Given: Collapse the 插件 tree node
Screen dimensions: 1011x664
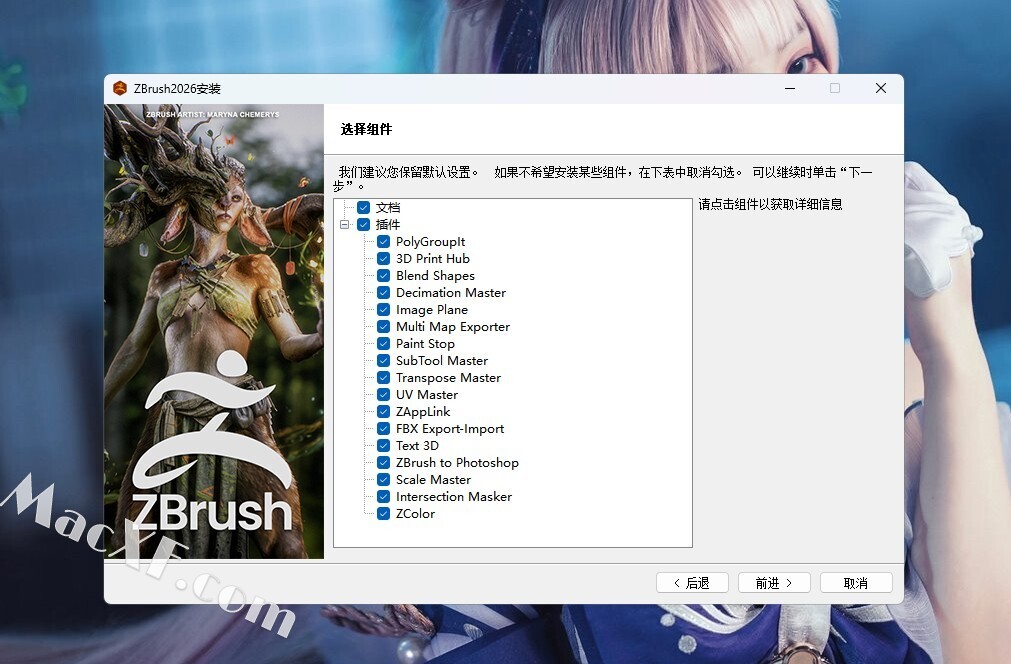Looking at the screenshot, I should point(345,224).
